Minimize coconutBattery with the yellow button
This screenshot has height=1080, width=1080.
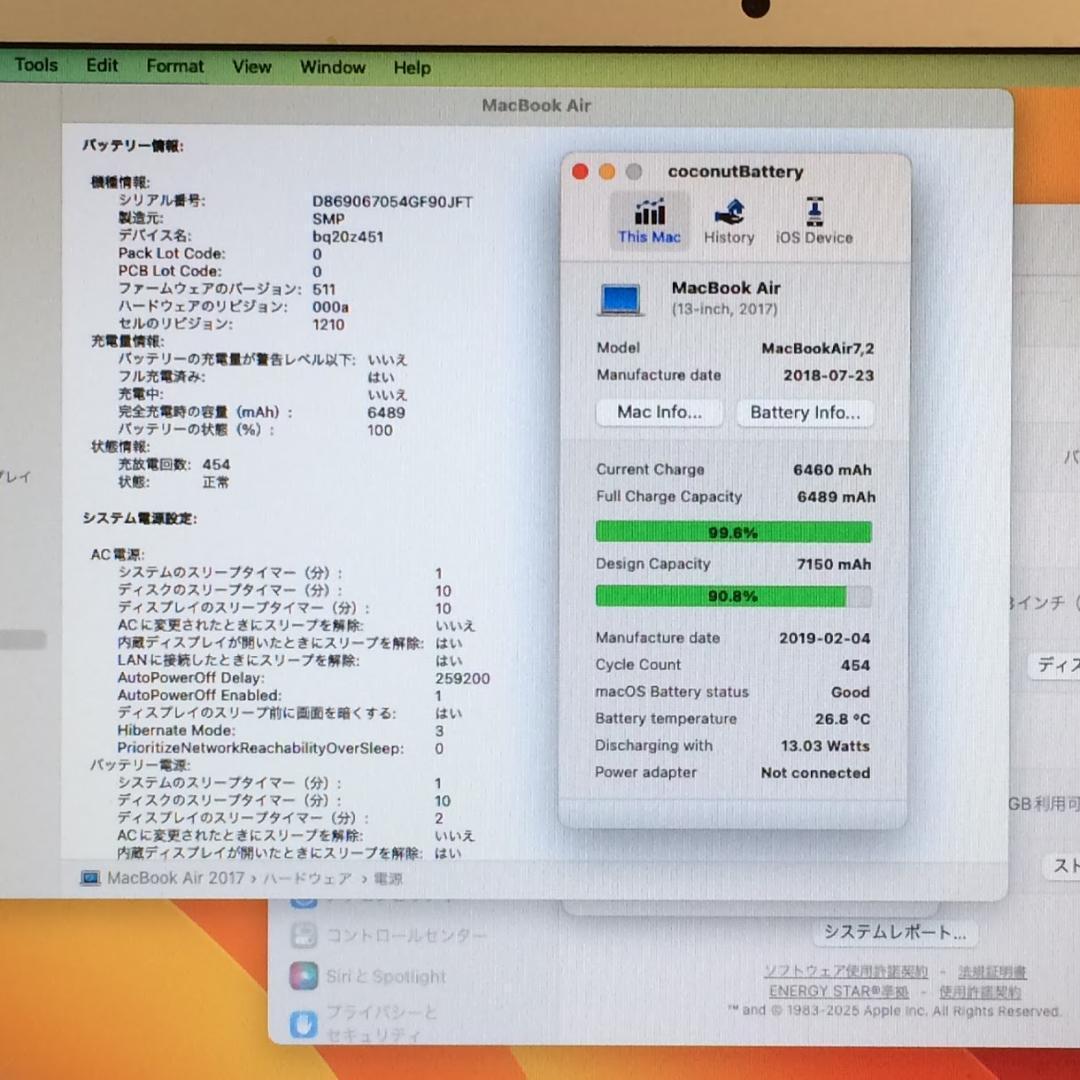[x=607, y=172]
